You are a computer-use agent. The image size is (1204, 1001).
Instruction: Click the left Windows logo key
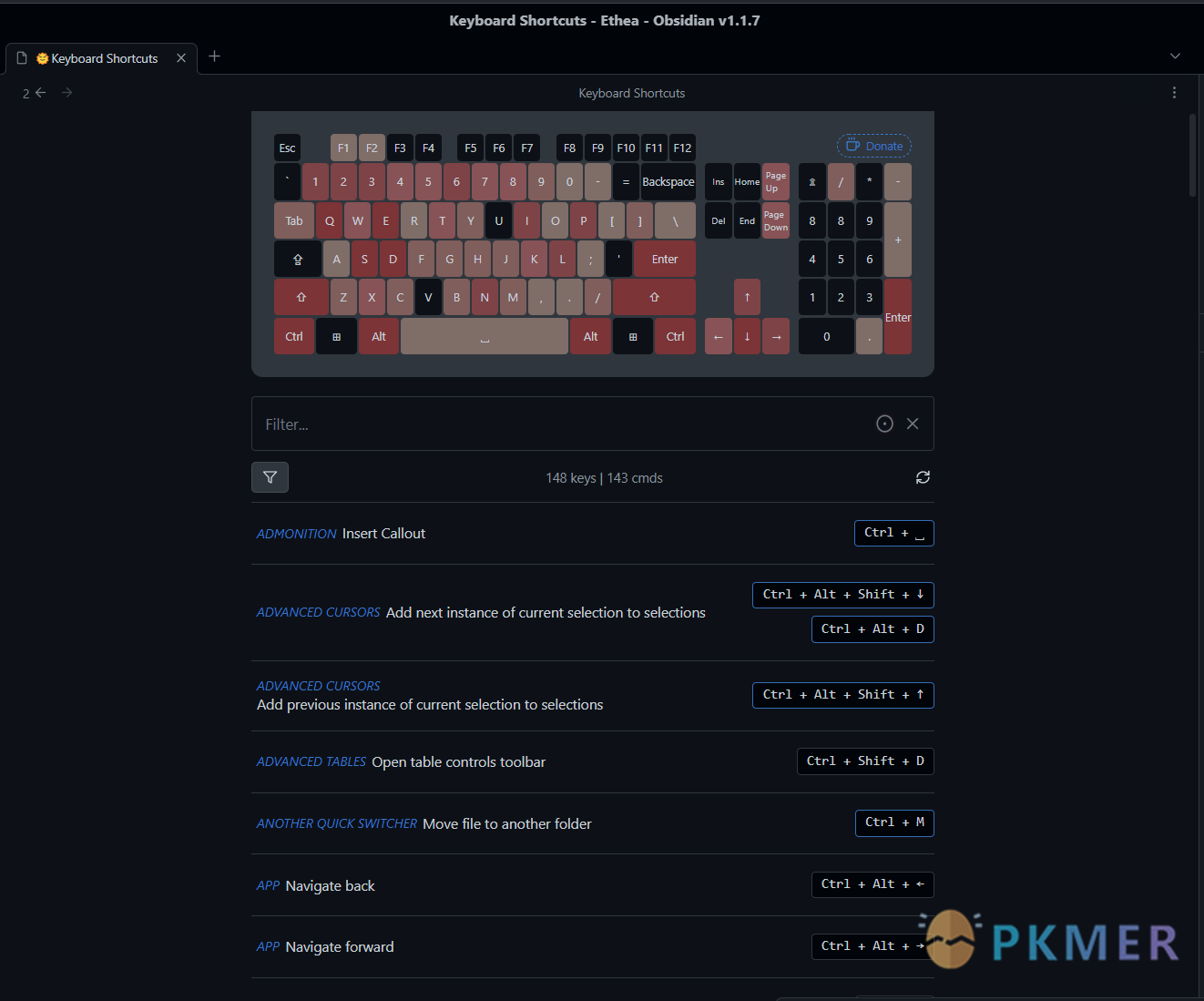(x=336, y=336)
